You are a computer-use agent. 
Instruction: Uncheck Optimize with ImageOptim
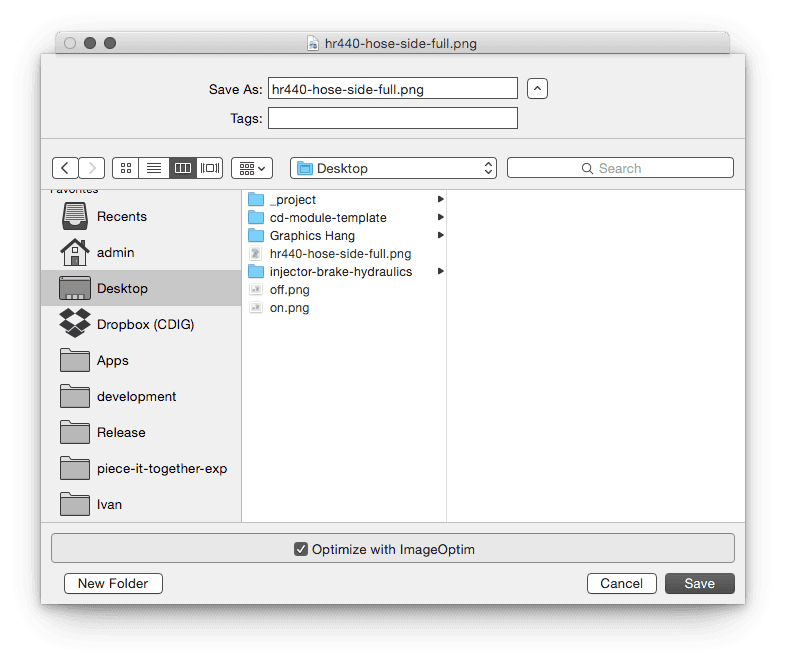coord(301,548)
